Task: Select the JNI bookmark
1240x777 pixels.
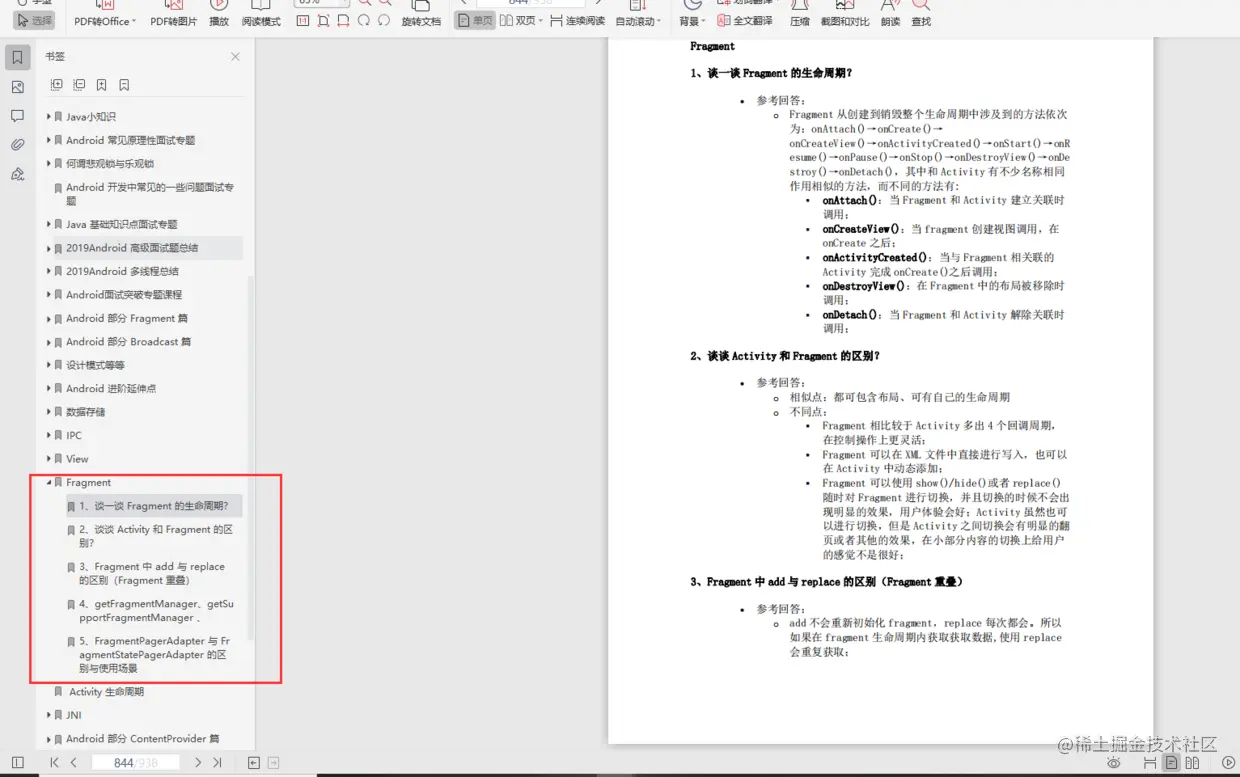Action: click(x=74, y=715)
